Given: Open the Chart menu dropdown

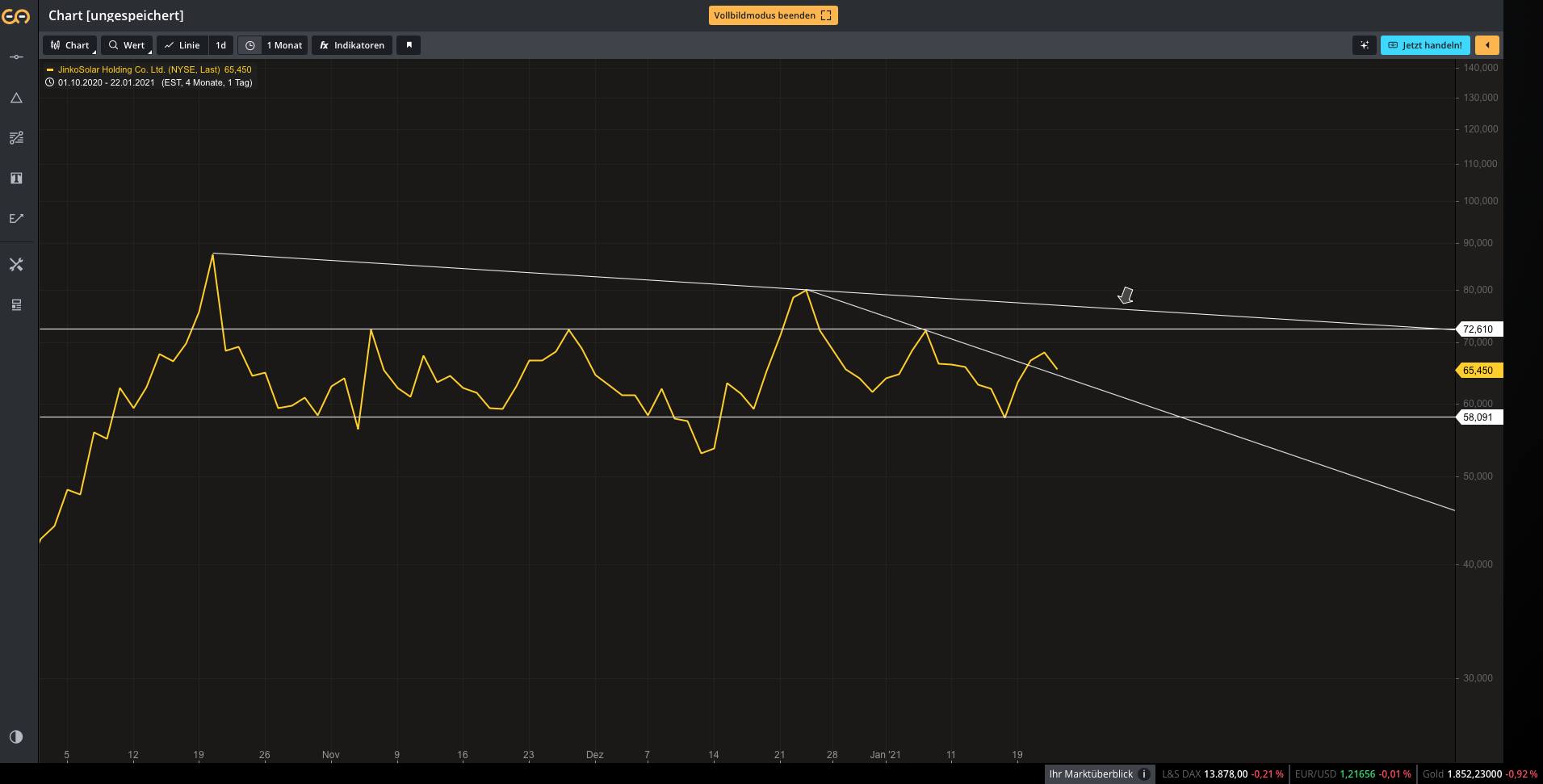Looking at the screenshot, I should (x=70, y=45).
